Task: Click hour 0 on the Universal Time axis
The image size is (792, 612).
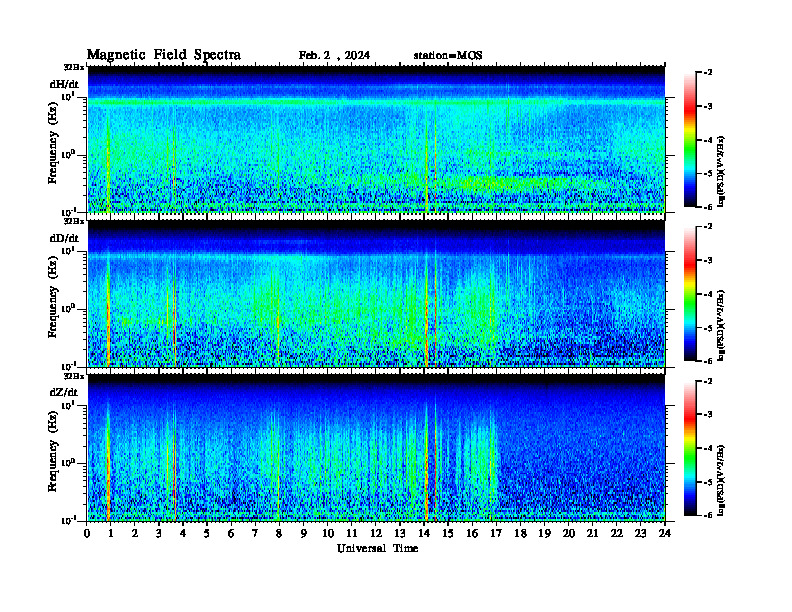Action: pyautogui.click(x=87, y=533)
